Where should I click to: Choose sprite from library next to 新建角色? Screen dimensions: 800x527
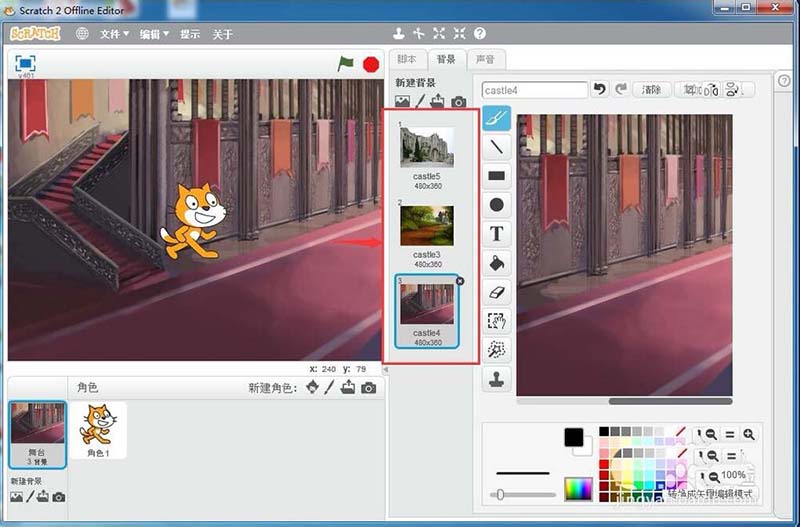click(x=312, y=387)
